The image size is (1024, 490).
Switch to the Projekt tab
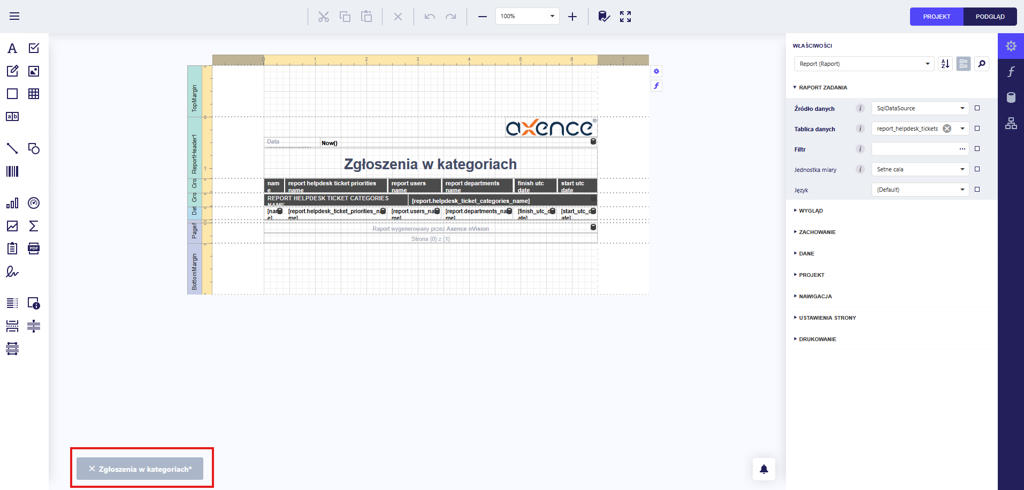tap(936, 17)
